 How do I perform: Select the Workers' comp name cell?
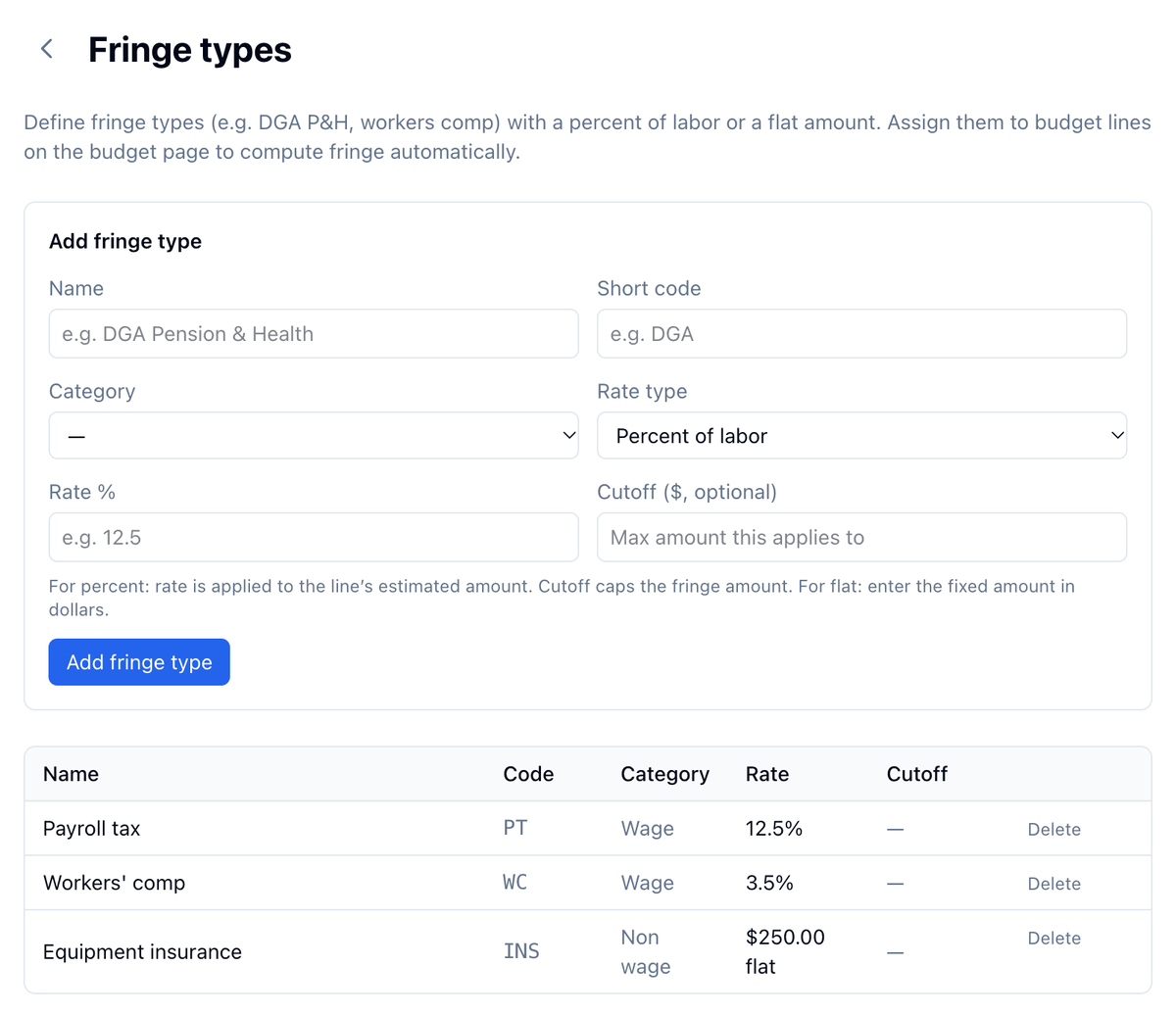coord(114,883)
